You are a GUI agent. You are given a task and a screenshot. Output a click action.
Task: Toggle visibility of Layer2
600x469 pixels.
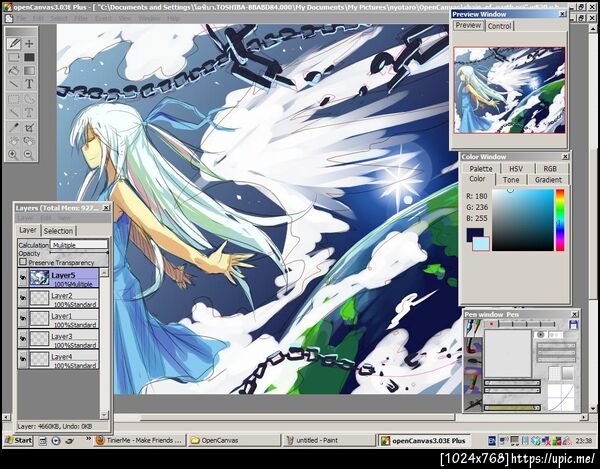tap(23, 298)
